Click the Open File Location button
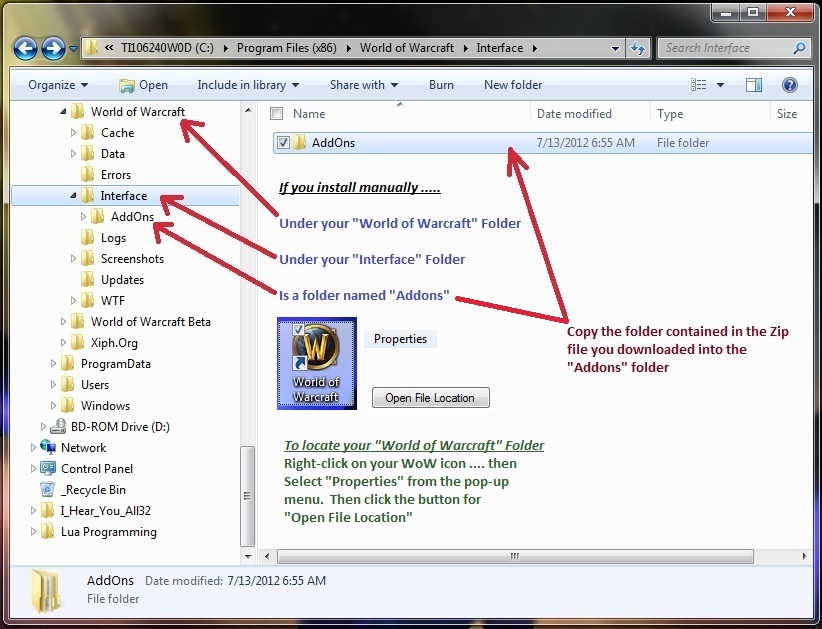The width and height of the screenshot is (822, 629). point(430,398)
